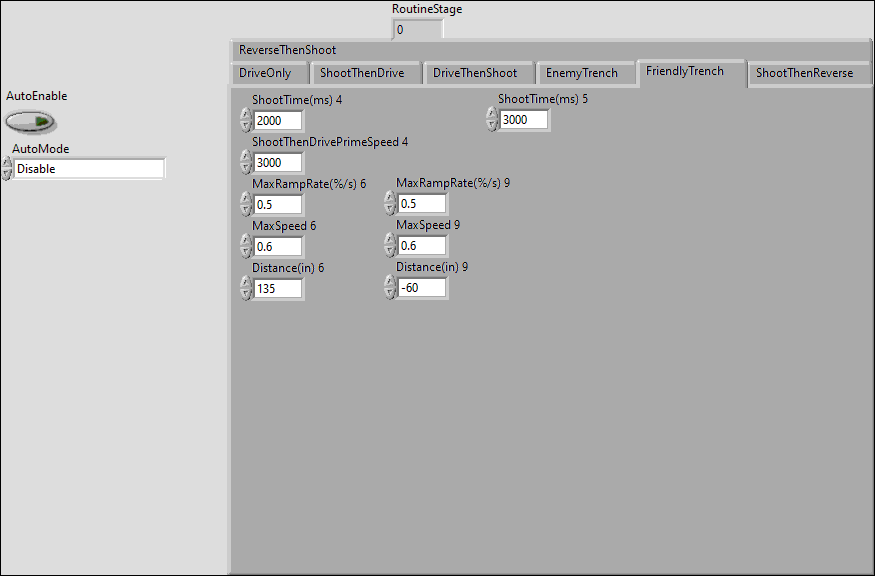Open the ShootThenDrive tab
The image size is (875, 576).
[x=362, y=73]
